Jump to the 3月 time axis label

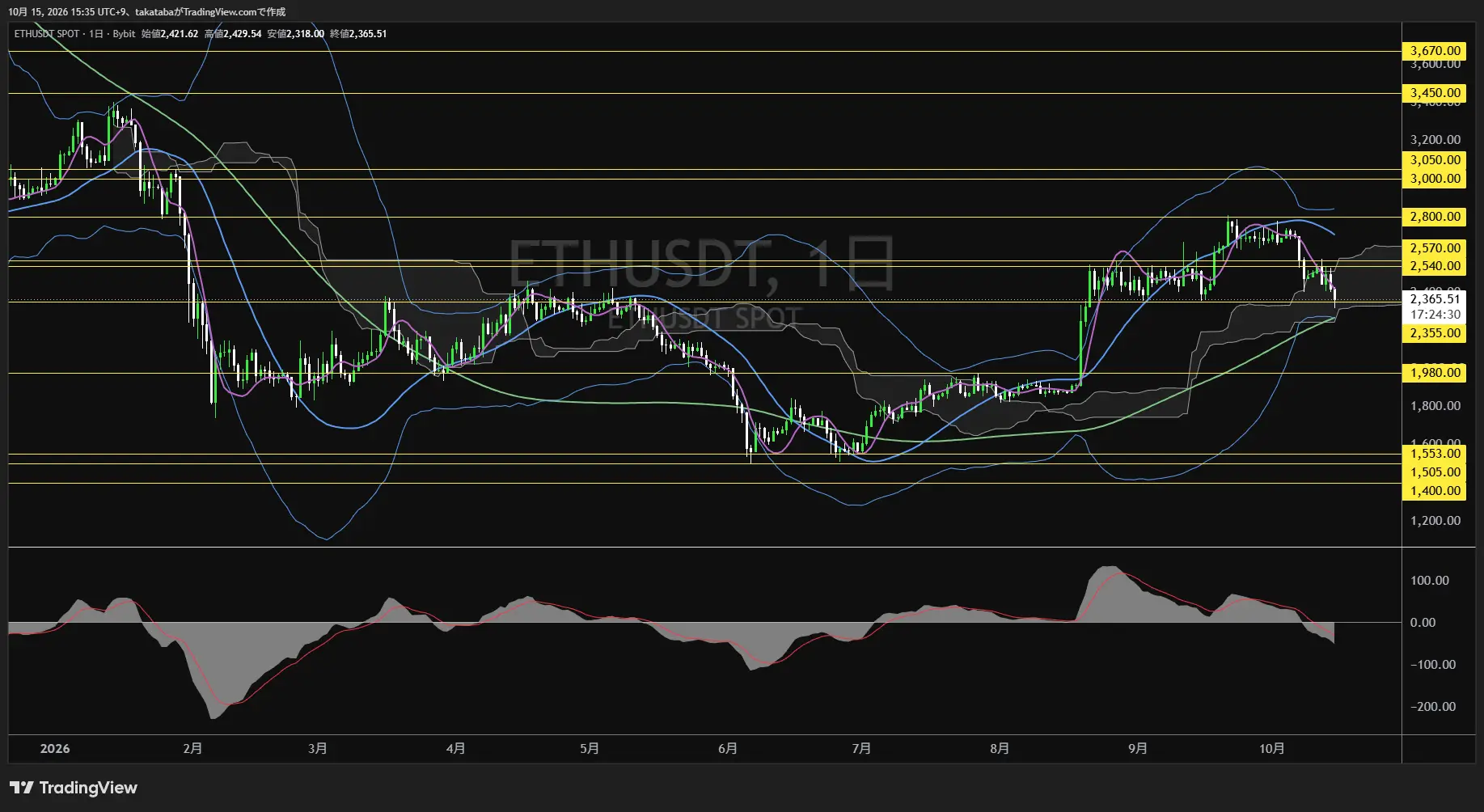318,749
